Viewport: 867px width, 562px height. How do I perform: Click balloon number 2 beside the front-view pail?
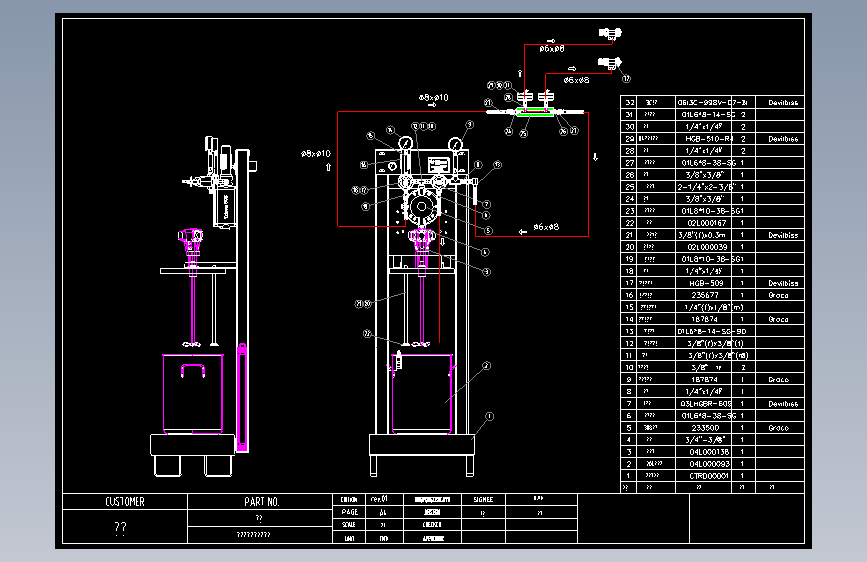pyautogui.click(x=487, y=366)
